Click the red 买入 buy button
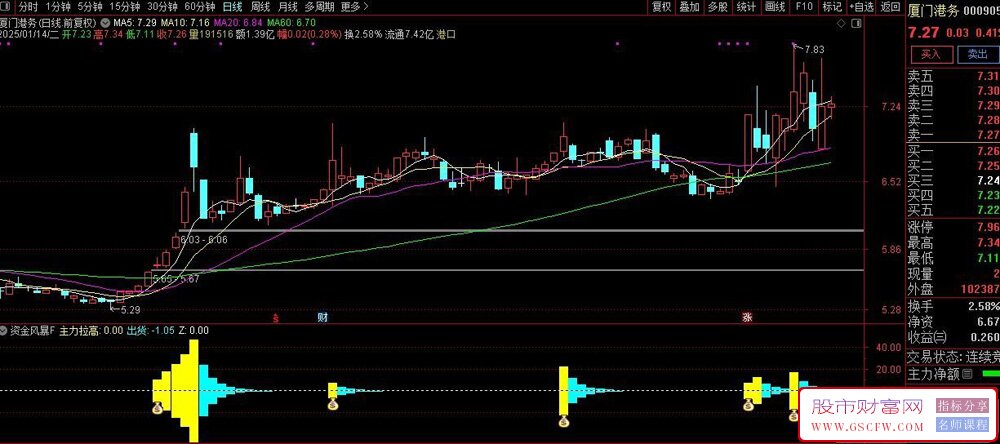The width and height of the screenshot is (1000, 444). [931, 54]
